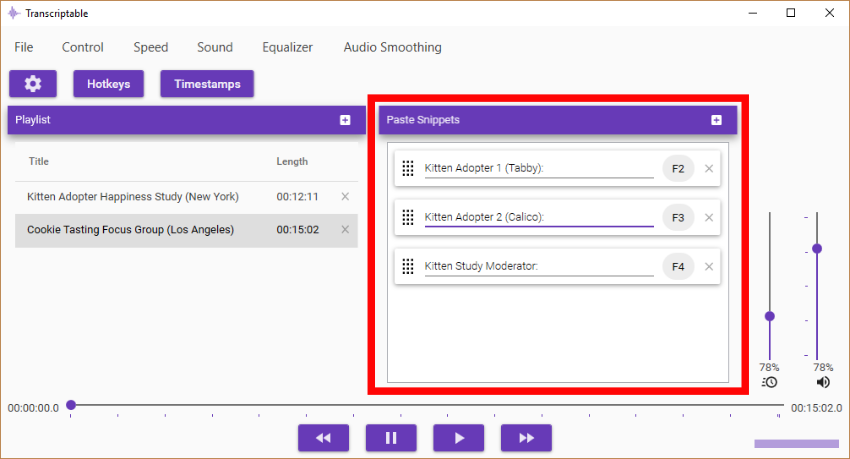
Task: Add a new item to Playlist
Action: pos(345,120)
